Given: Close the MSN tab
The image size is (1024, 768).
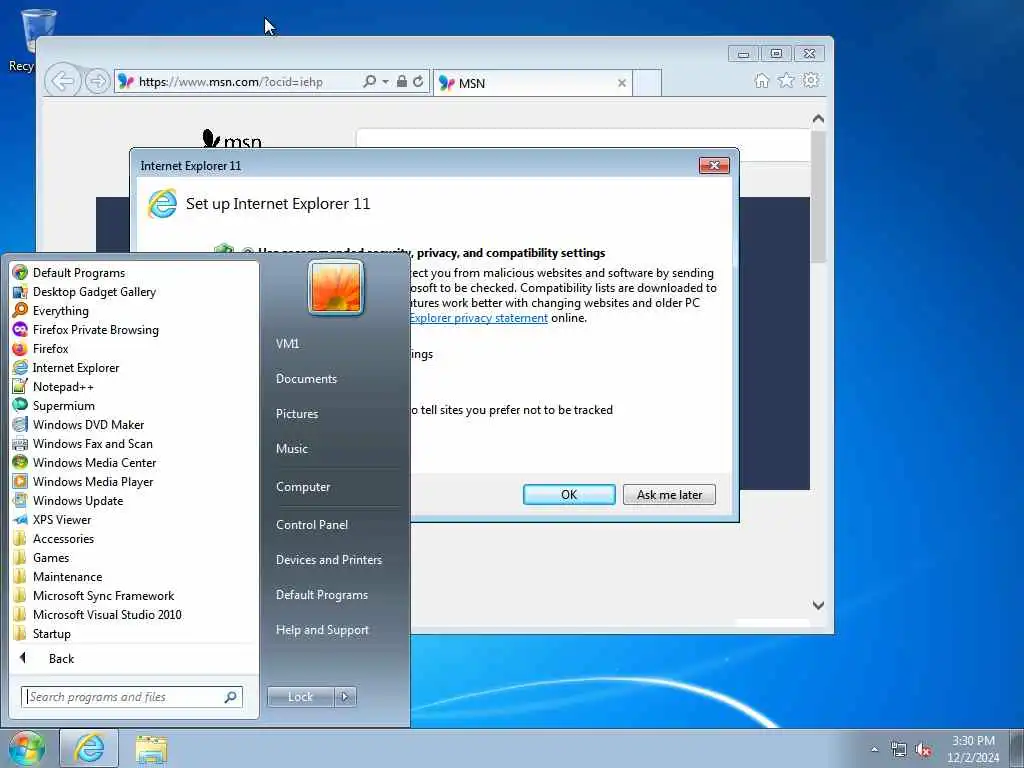Looking at the screenshot, I should [x=622, y=83].
